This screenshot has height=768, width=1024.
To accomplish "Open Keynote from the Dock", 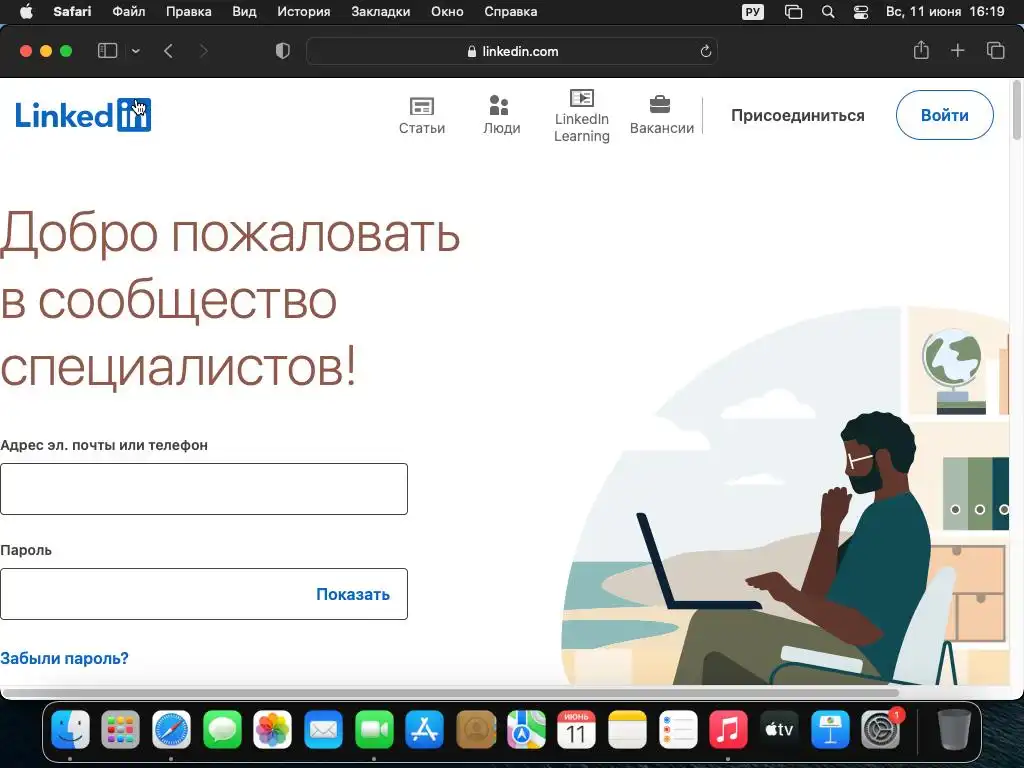I will pyautogui.click(x=830, y=729).
